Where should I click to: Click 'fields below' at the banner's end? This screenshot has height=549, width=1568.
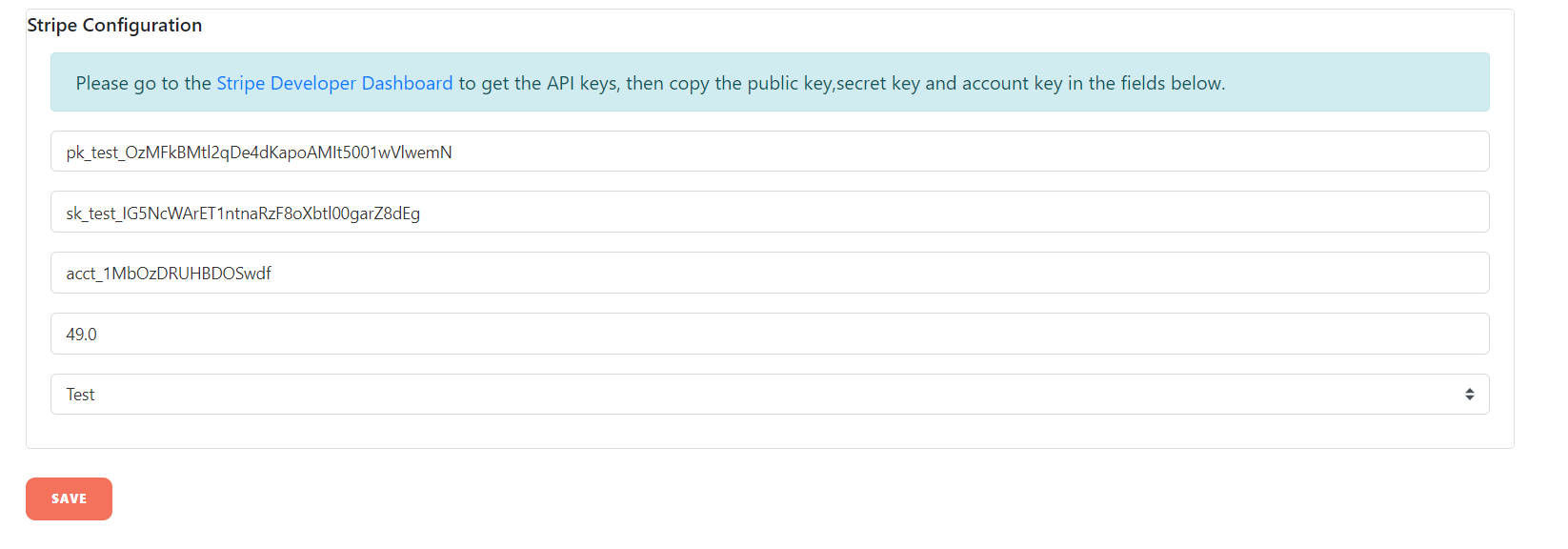(x=1172, y=83)
